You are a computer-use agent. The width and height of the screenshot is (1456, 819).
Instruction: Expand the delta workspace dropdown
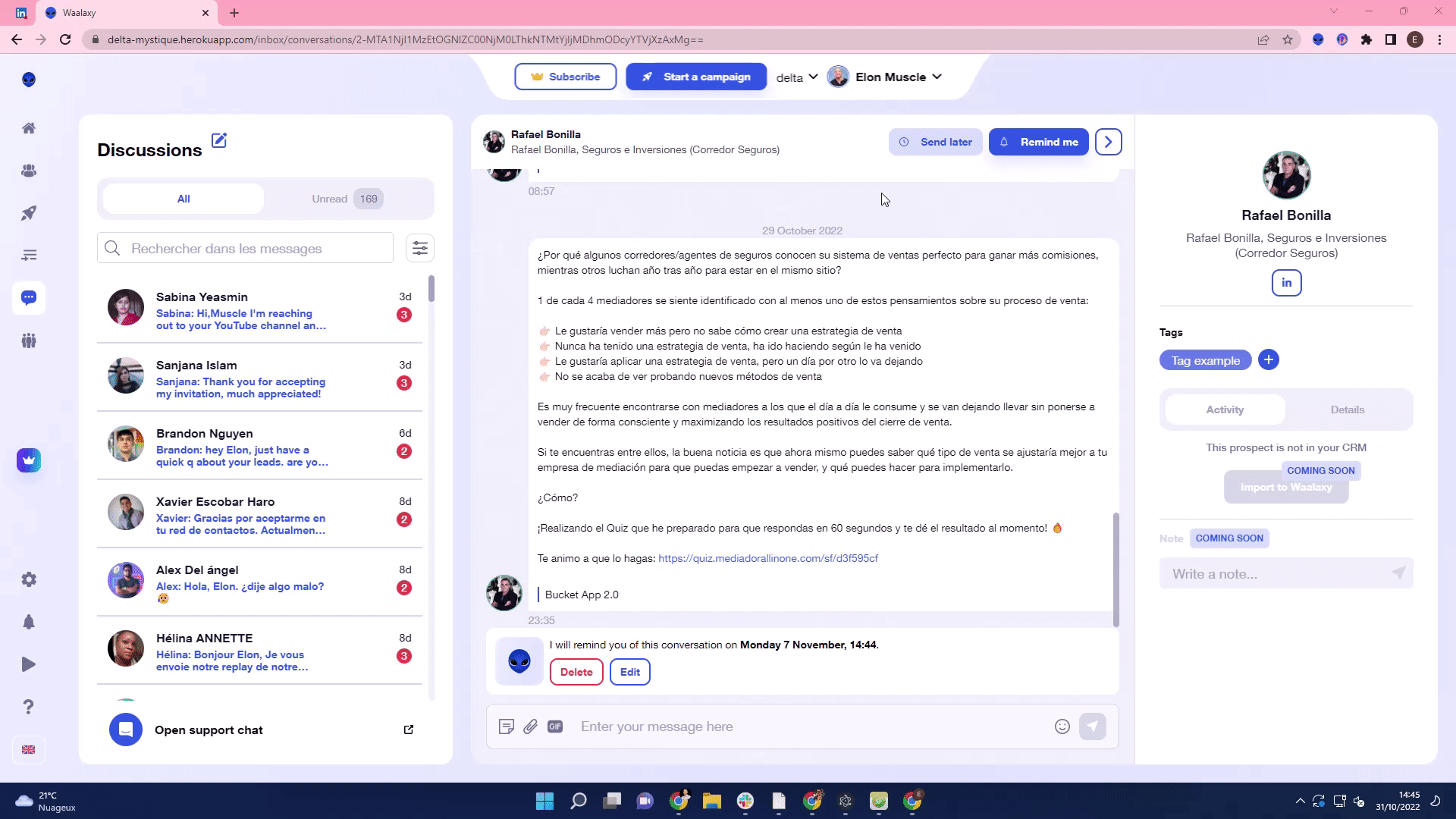[797, 77]
